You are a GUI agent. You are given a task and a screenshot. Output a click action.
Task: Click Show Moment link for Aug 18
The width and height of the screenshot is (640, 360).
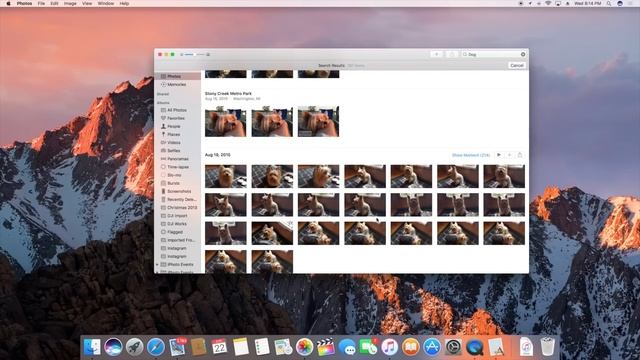pos(471,155)
